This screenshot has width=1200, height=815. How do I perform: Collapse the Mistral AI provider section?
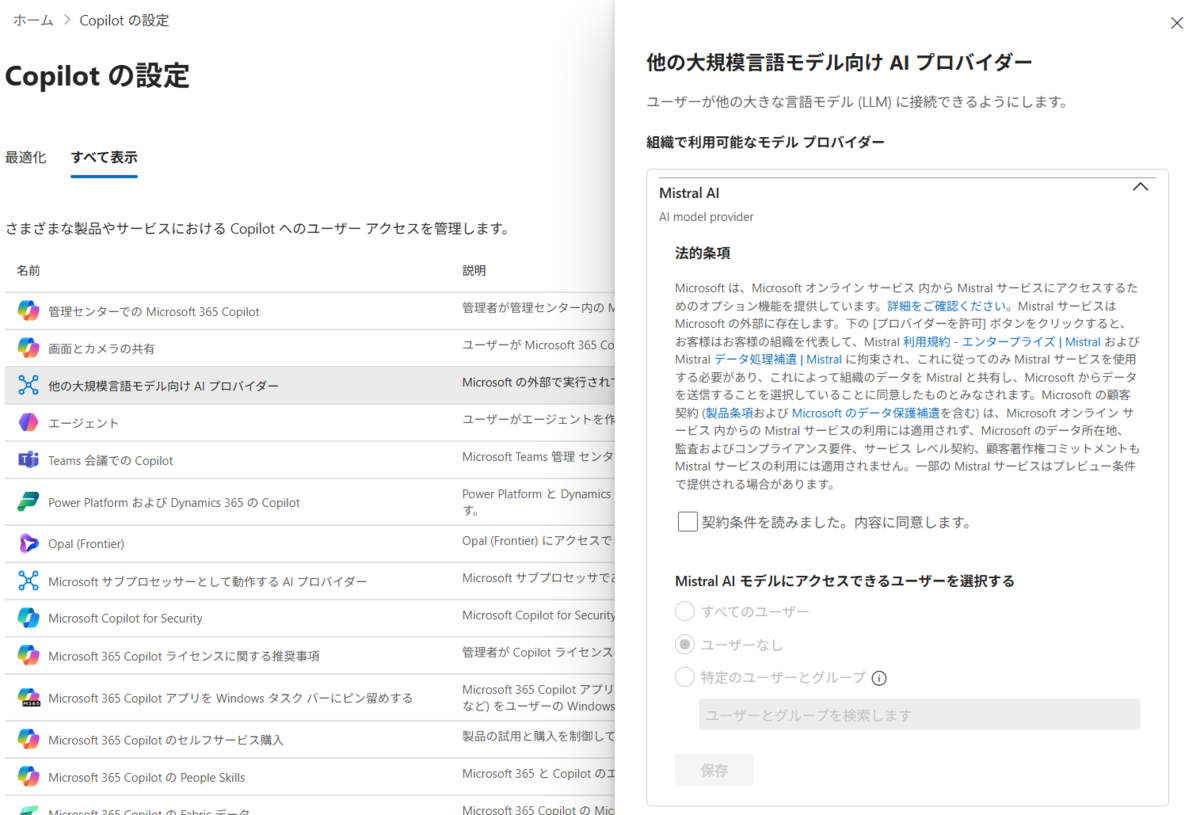[x=1140, y=187]
